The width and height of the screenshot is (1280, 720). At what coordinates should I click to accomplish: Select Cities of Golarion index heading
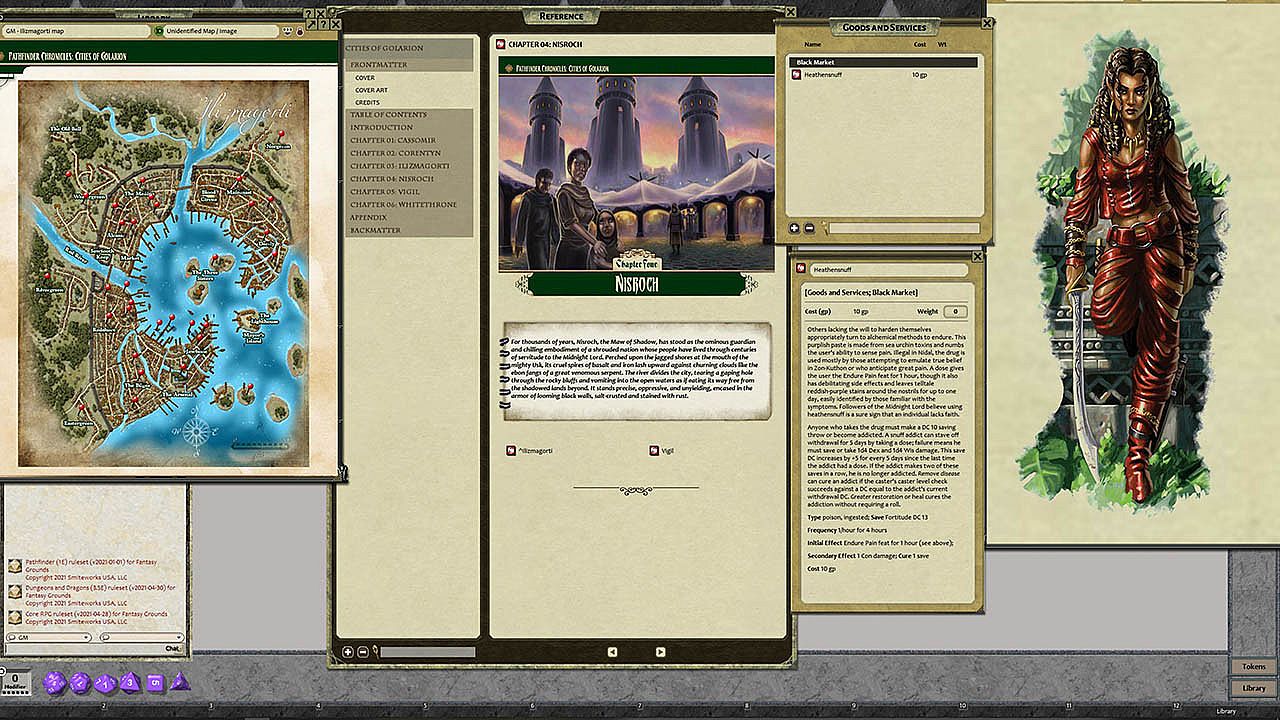[x=385, y=48]
